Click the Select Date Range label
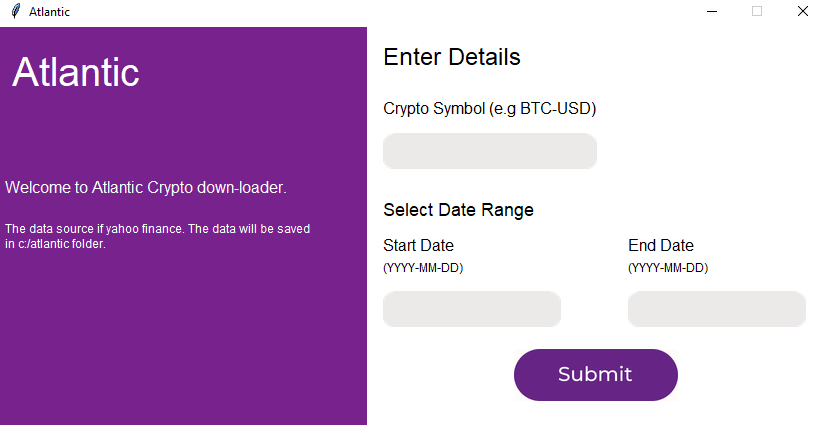The width and height of the screenshot is (824, 425). [x=458, y=210]
